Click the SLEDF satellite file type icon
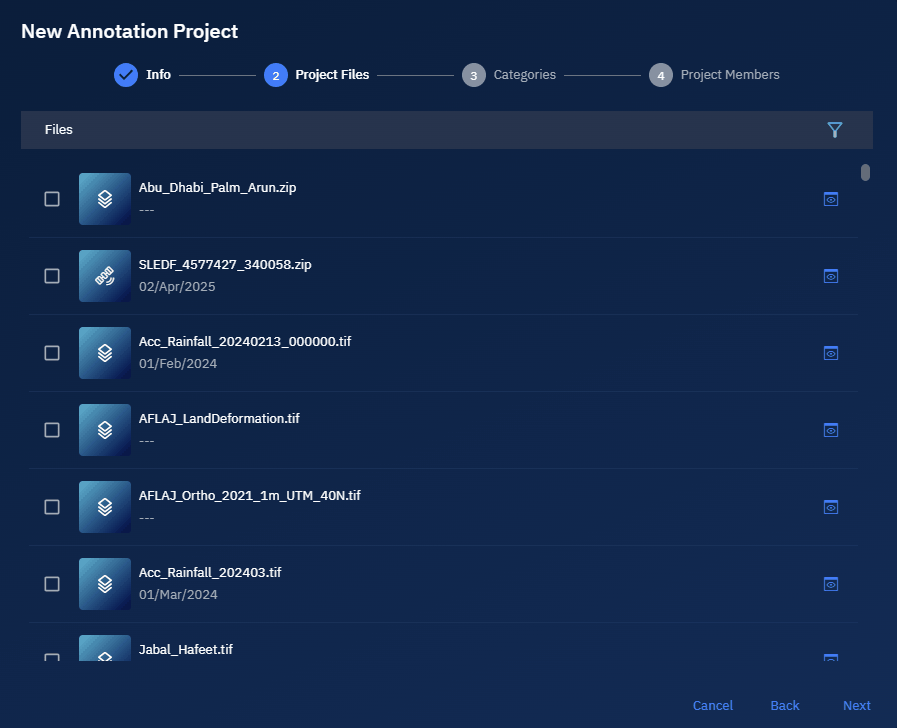The width and height of the screenshot is (897, 728). [105, 276]
